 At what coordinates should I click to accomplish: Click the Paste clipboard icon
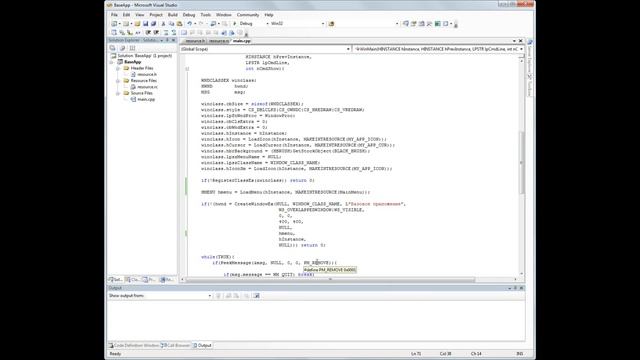pos(180,24)
